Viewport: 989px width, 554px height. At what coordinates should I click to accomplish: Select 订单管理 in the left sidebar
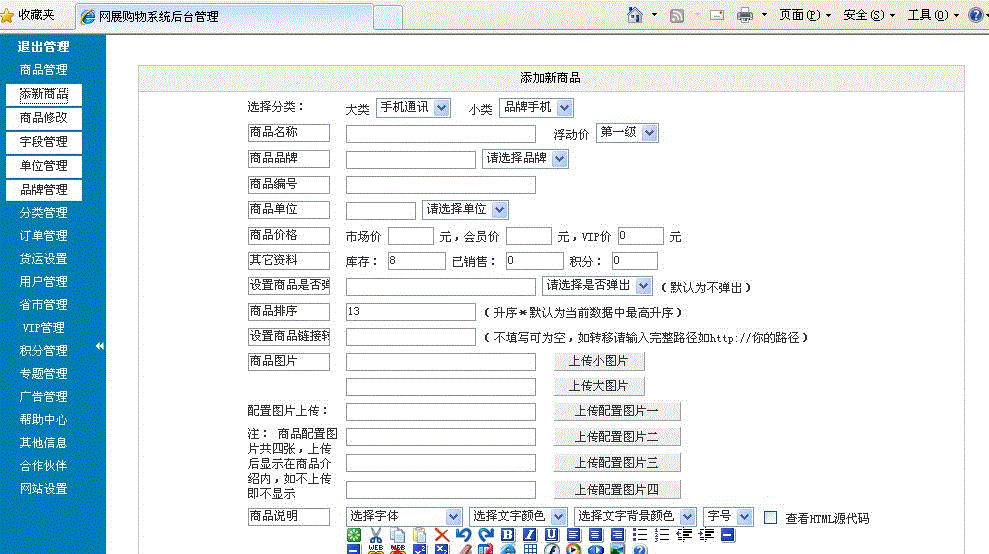point(43,236)
